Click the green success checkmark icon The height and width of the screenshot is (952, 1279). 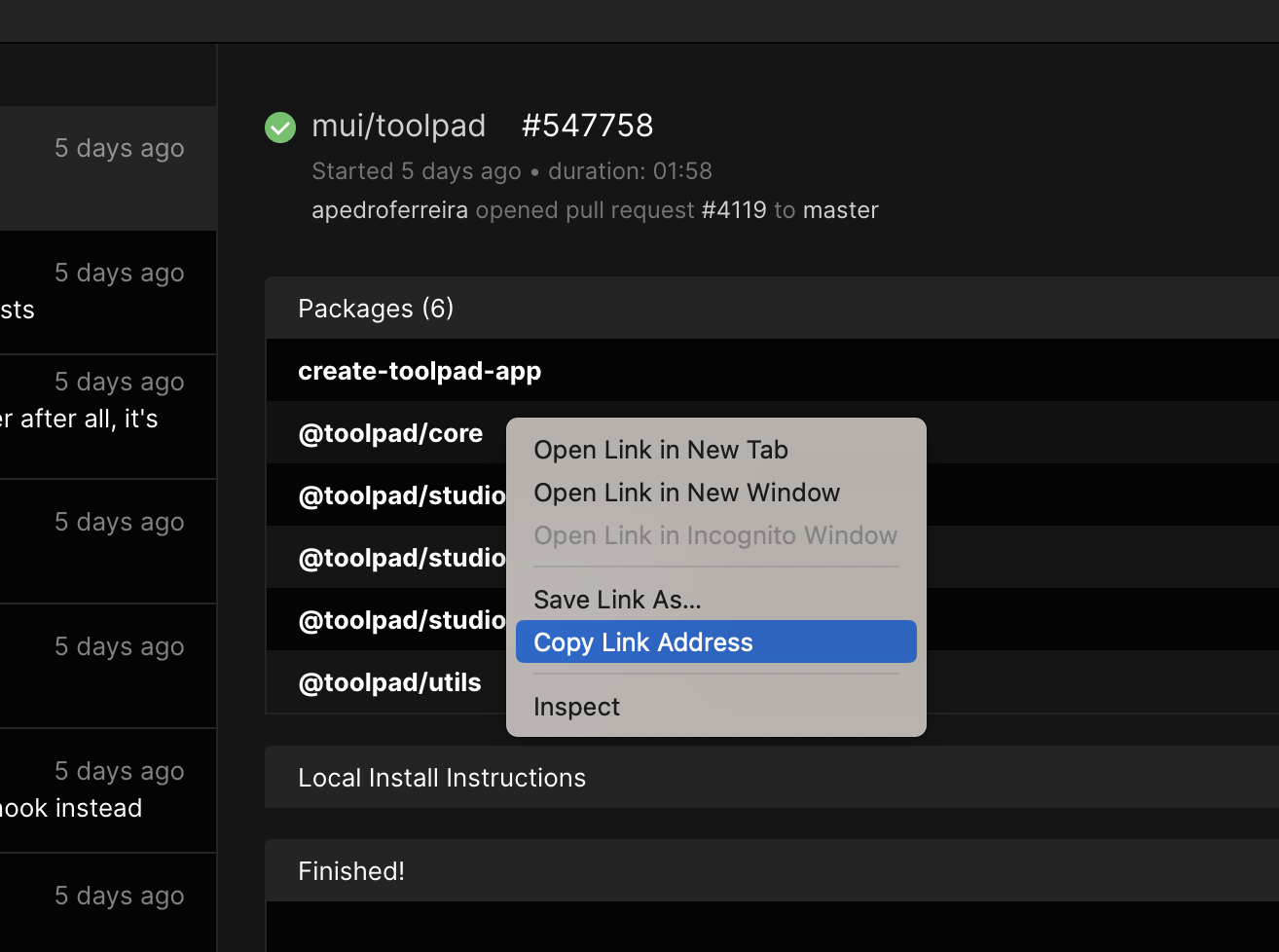click(280, 128)
